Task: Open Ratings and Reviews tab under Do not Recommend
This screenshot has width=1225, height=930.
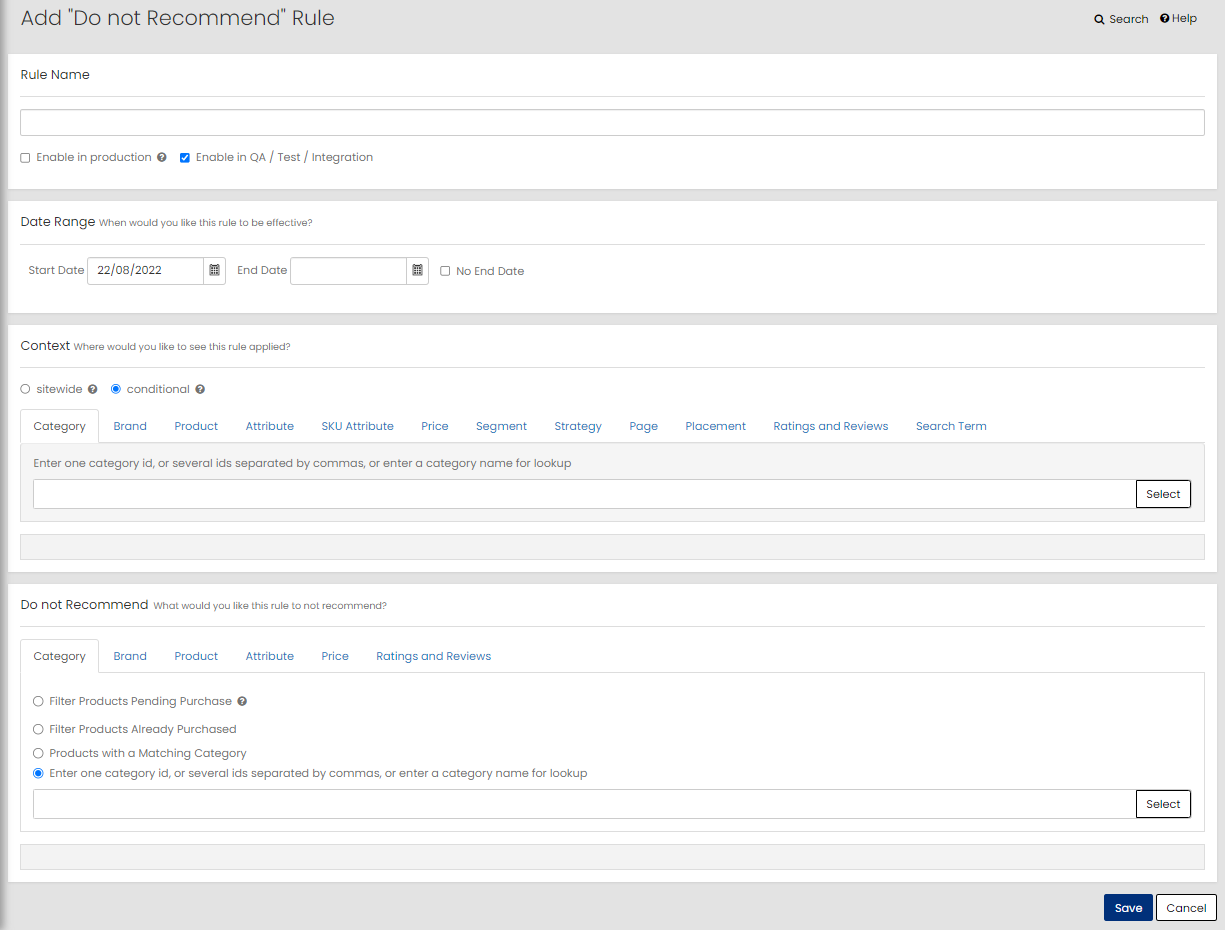Action: [433, 657]
